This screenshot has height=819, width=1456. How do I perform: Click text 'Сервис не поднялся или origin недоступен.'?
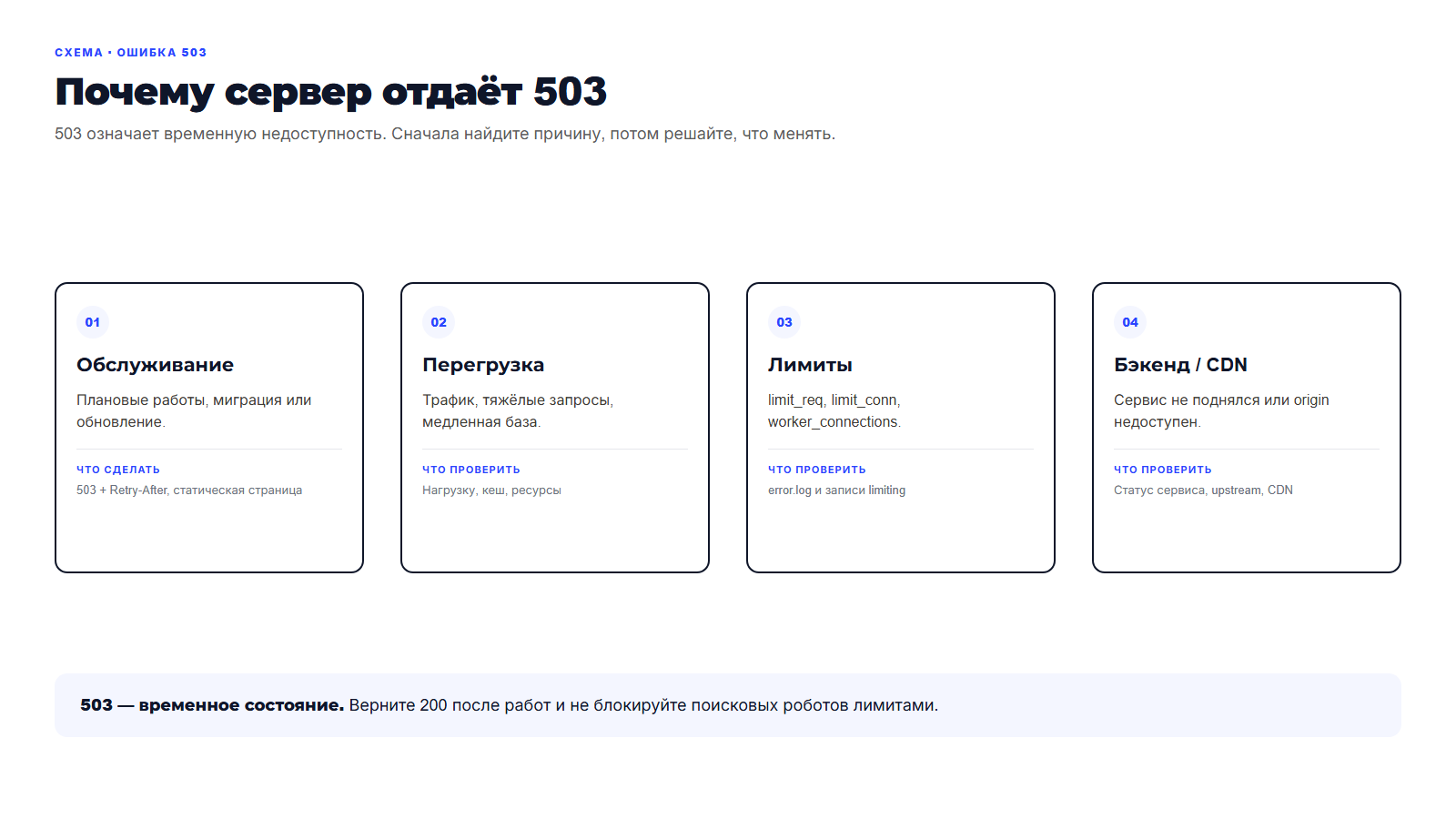tap(1221, 411)
